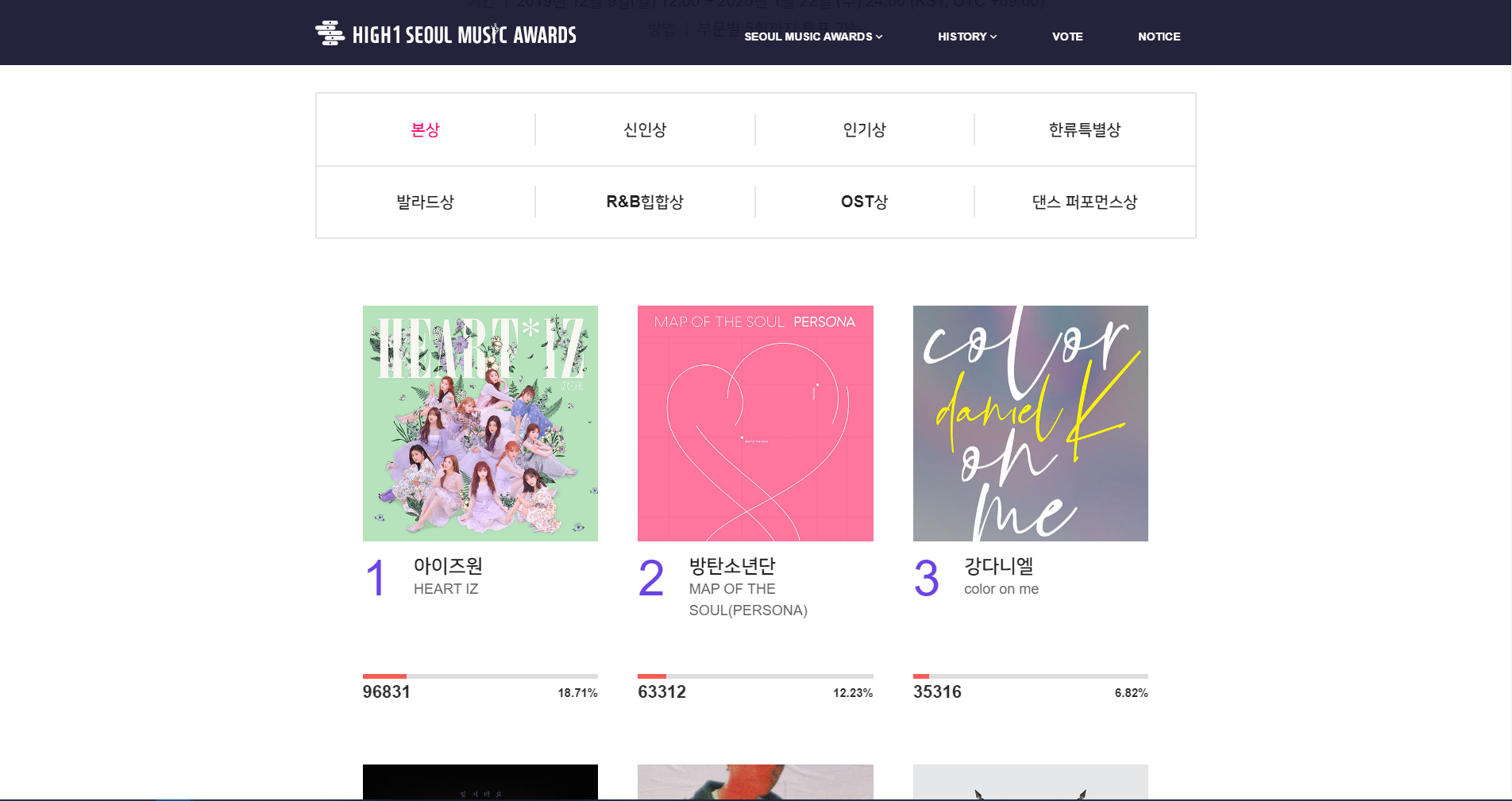Click the High1 Seoul Music Awards logo
Viewport: 1512px width, 801px height.
point(445,33)
